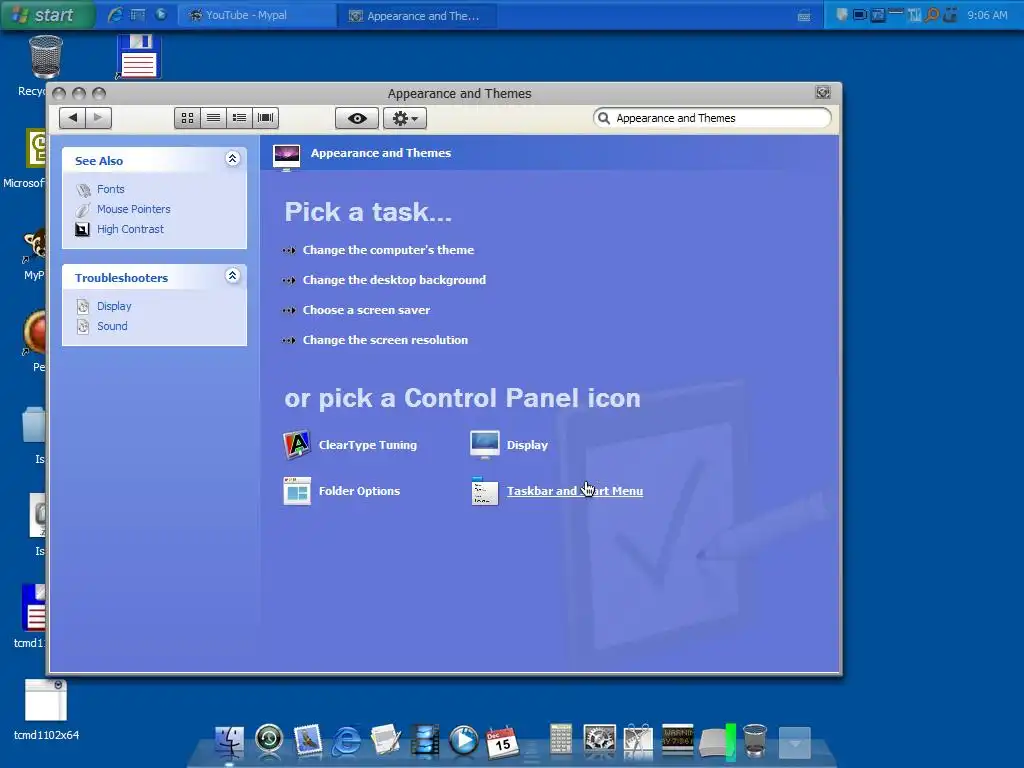Select Choose a screen saver

pos(366,310)
